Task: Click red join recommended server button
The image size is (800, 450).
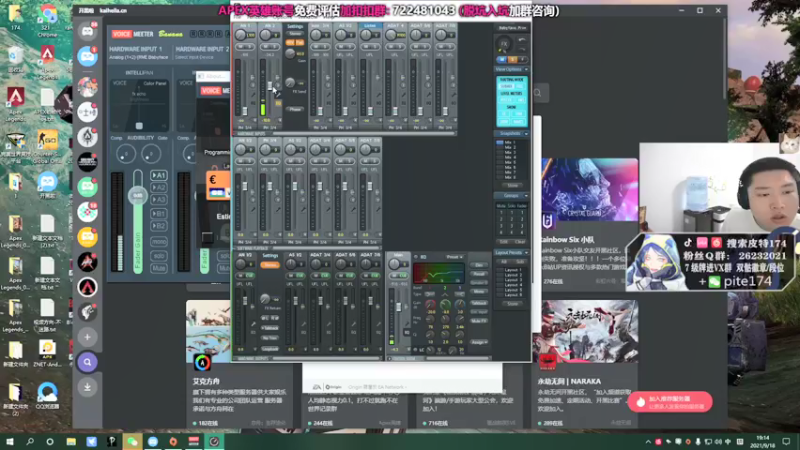Action: (670, 402)
